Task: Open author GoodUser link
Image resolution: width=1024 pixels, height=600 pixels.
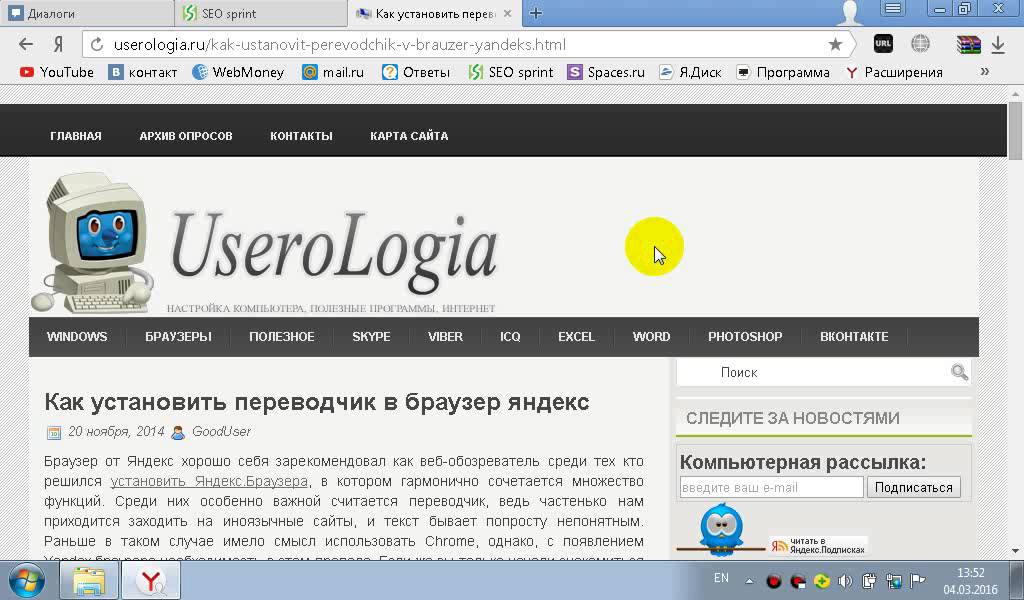Action: pos(221,432)
